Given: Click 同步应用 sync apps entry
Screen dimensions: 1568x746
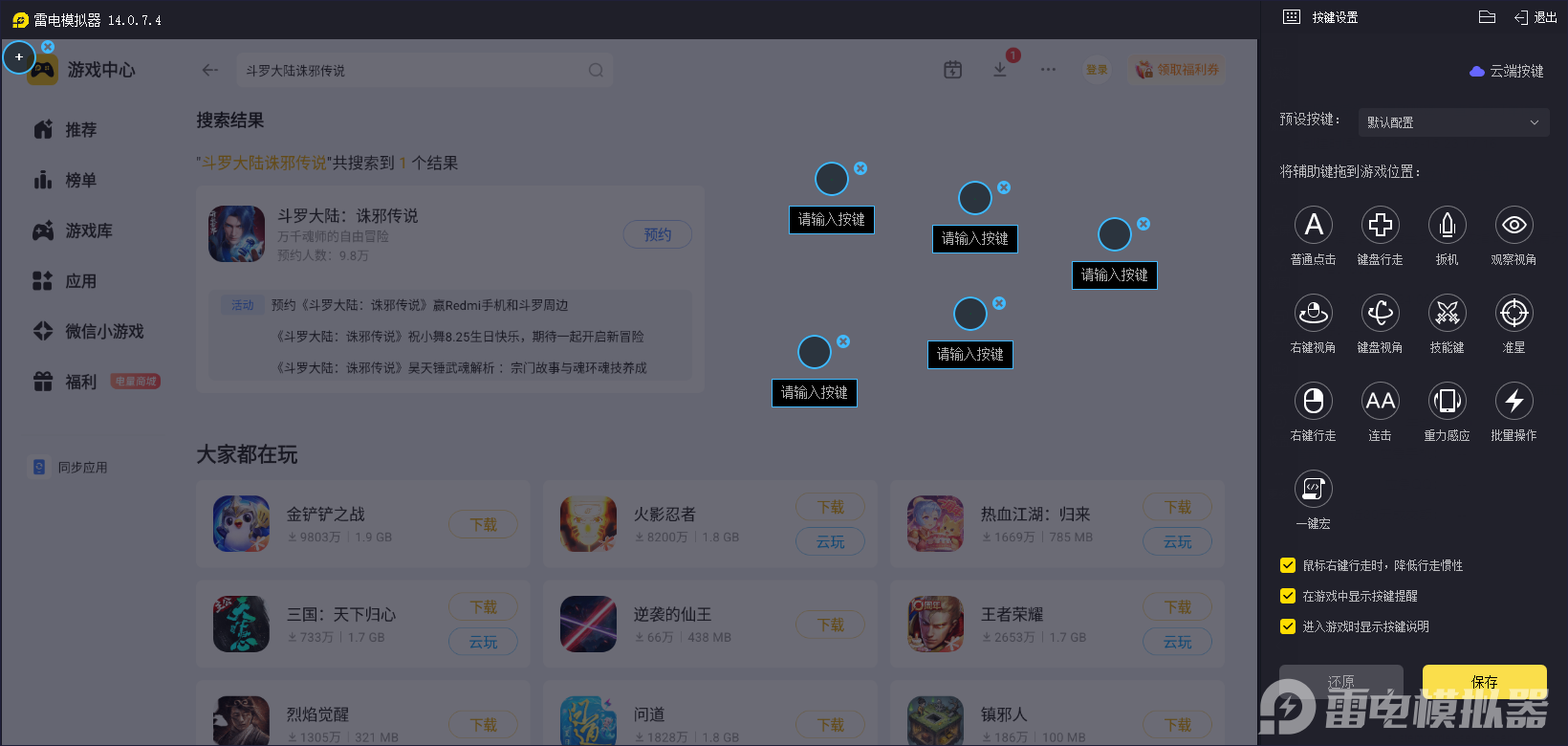Looking at the screenshot, I should (70, 467).
